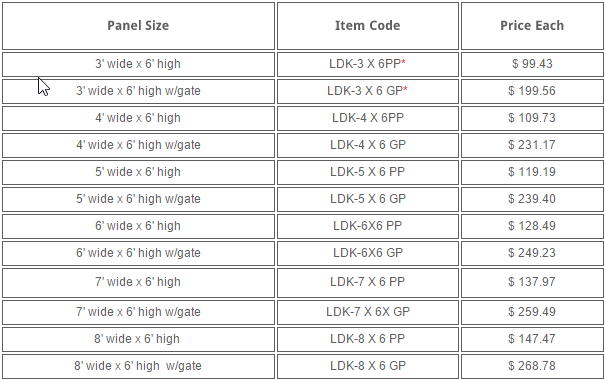Select 8' wide x 6' high w/gate cell
Screen dimensions: 606x380
(138, 366)
